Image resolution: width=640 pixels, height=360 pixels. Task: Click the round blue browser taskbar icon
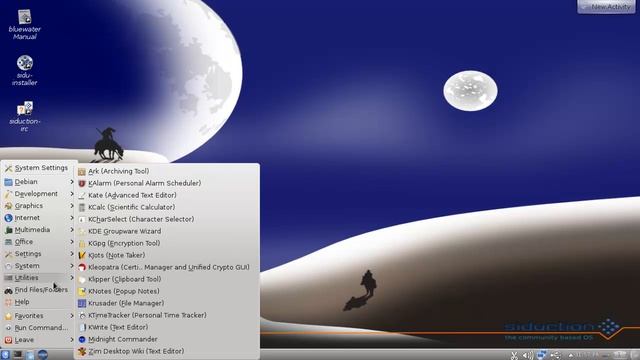pyautogui.click(x=43, y=355)
